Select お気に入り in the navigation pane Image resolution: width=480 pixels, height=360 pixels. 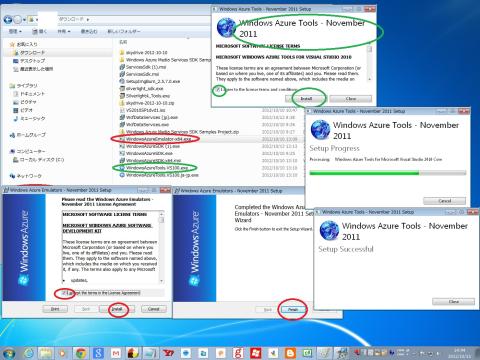(24, 44)
